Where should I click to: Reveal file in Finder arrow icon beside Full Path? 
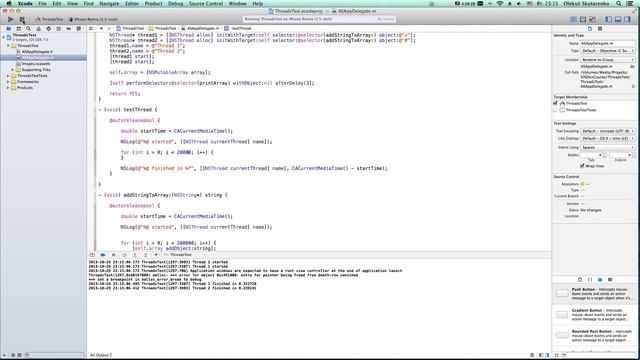pos(633,87)
